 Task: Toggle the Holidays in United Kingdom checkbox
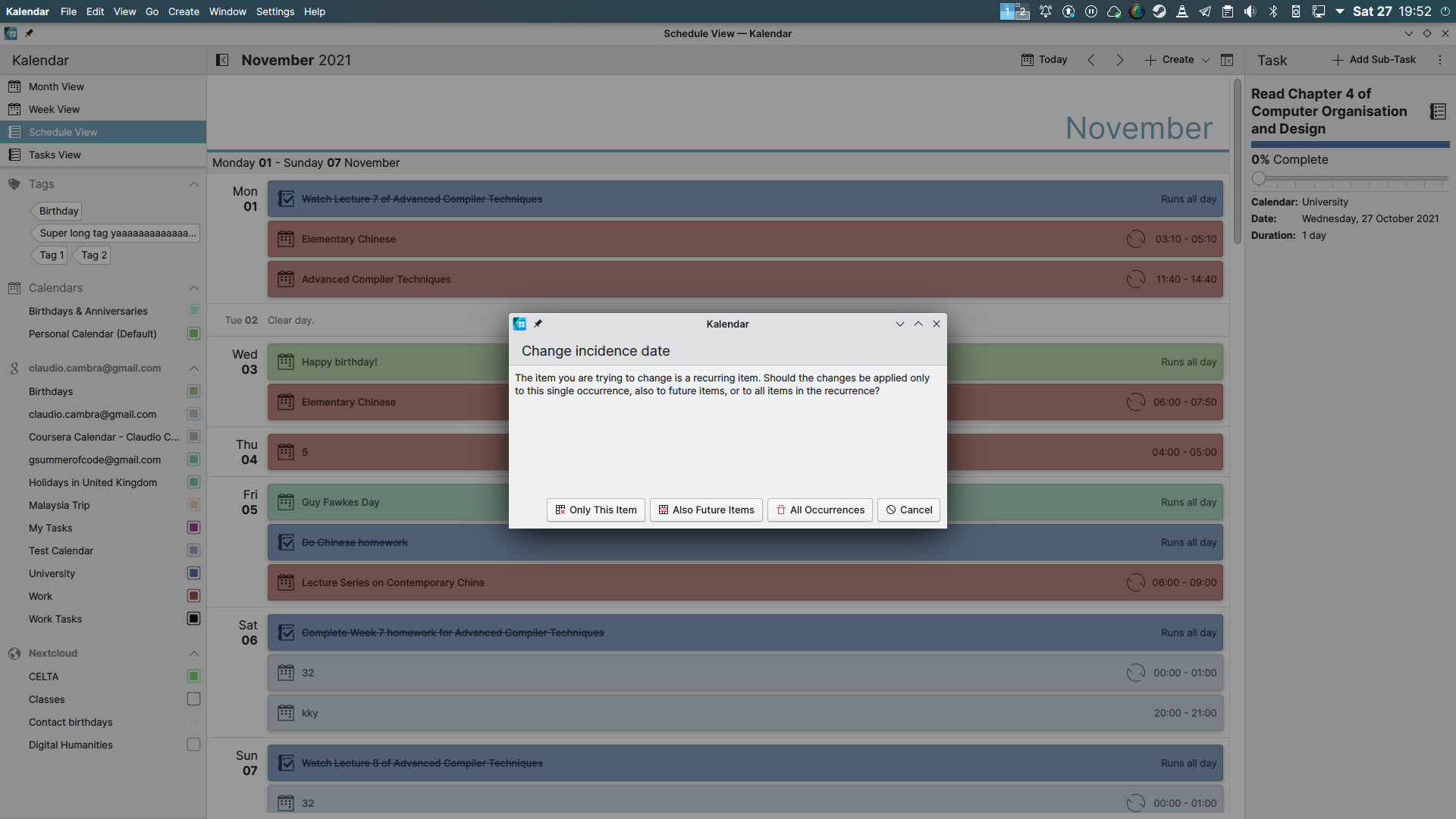point(193,482)
